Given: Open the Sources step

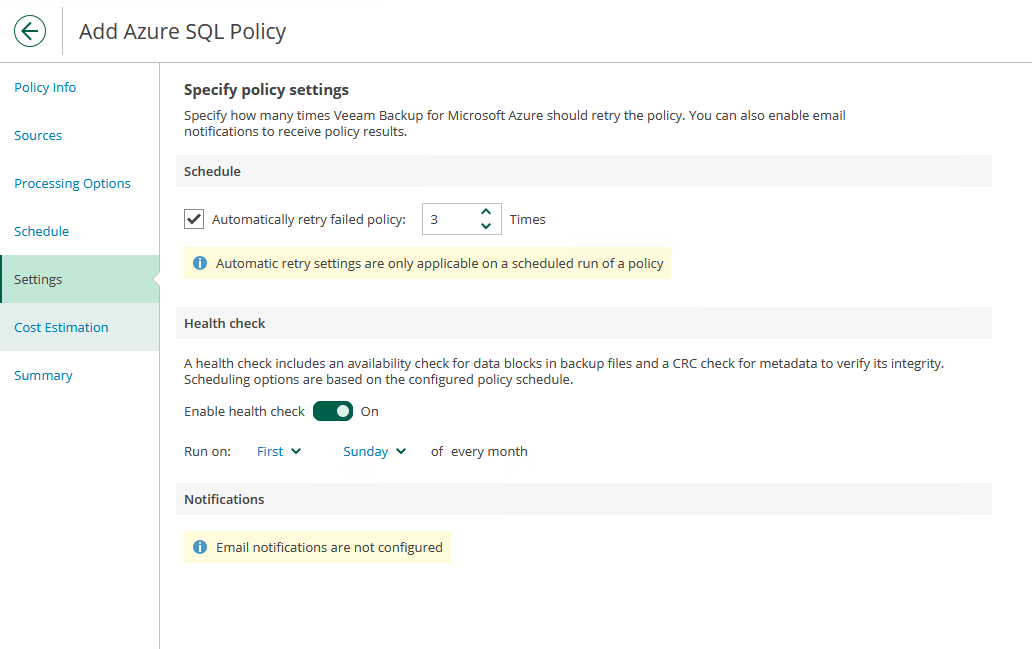Looking at the screenshot, I should 38,135.
